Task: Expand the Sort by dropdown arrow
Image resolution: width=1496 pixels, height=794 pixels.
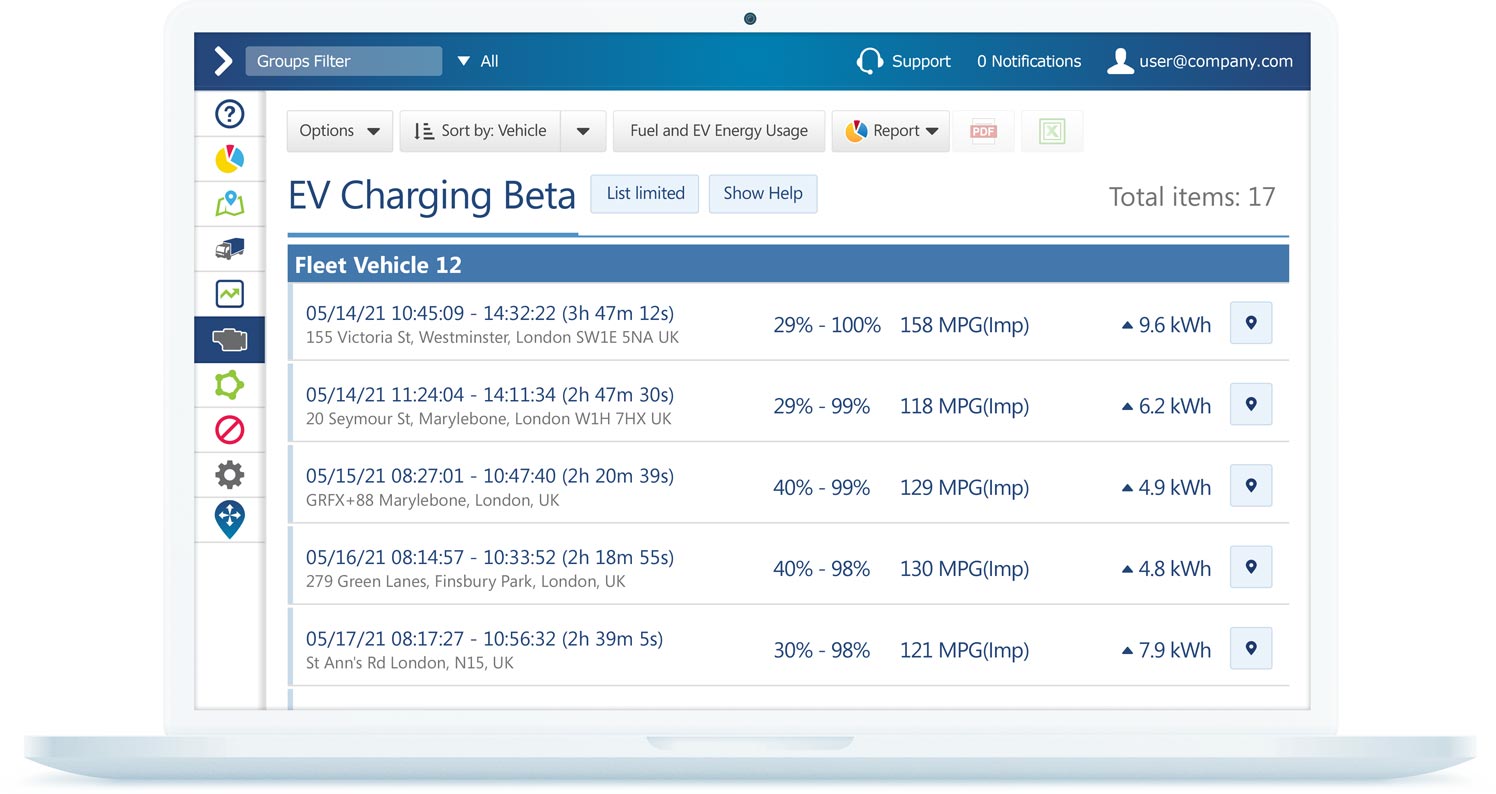Action: pos(583,131)
